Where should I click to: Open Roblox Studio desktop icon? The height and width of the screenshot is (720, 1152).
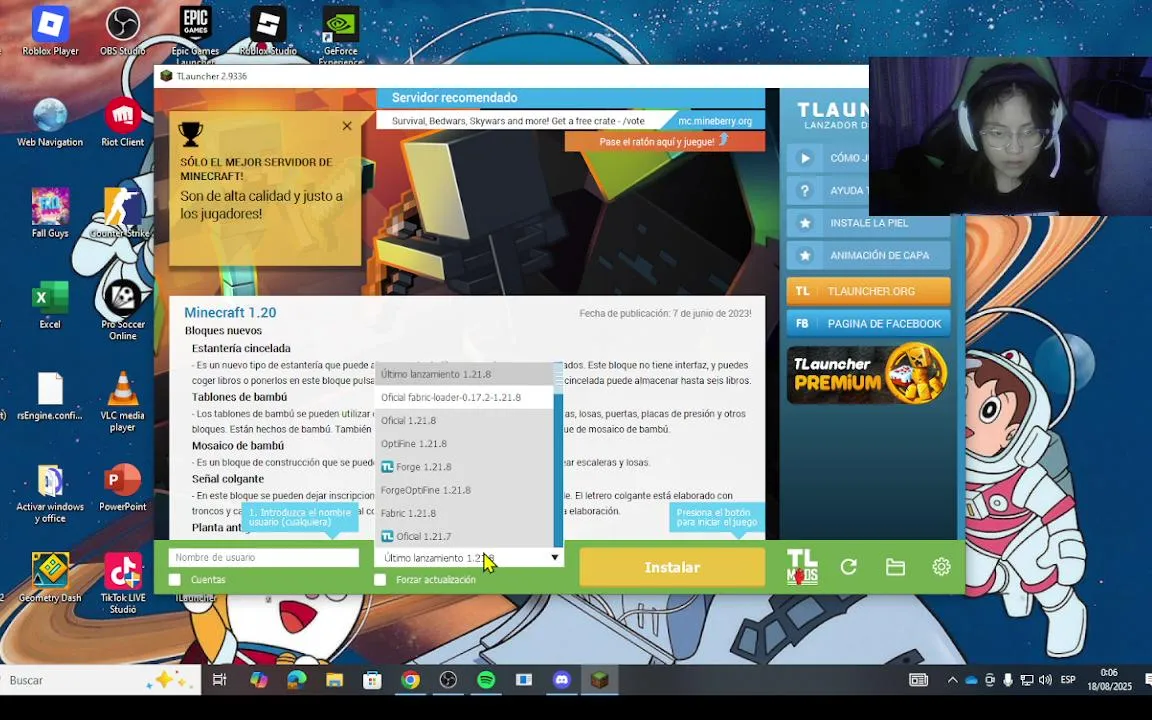coord(268,31)
